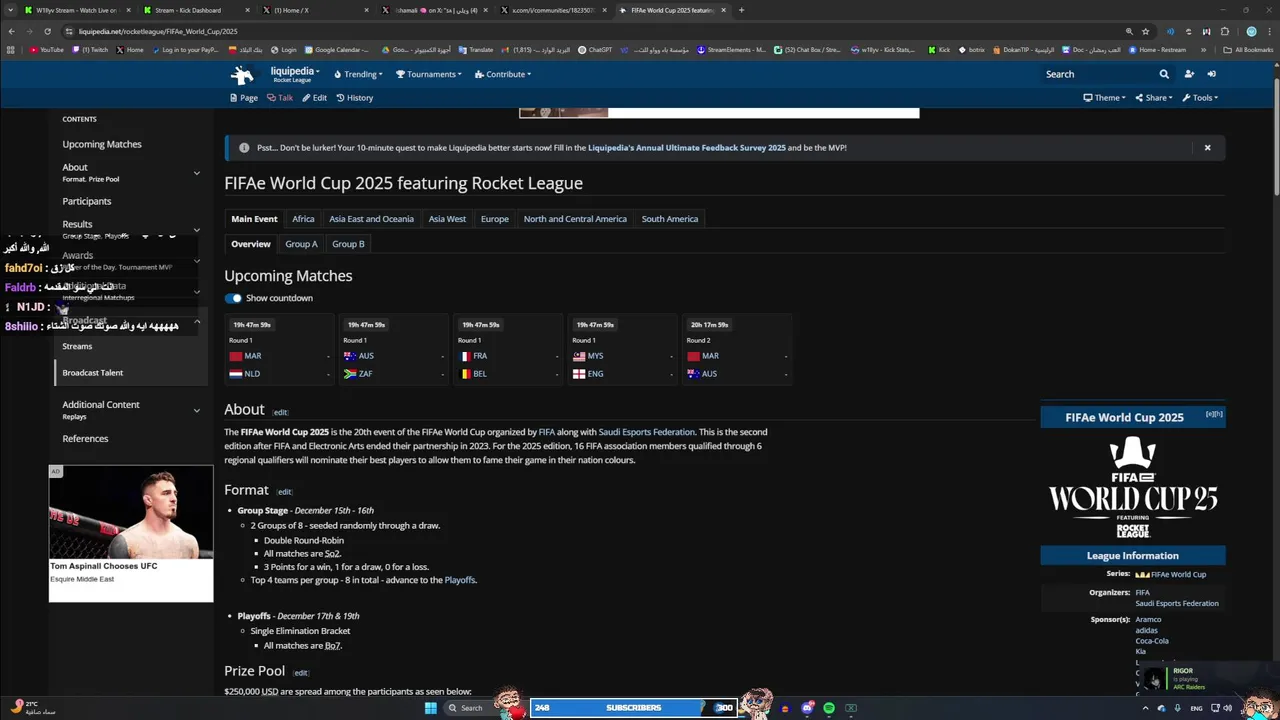Switch to North and Central America tab
This screenshot has height=720, width=1280.
pyautogui.click(x=575, y=219)
